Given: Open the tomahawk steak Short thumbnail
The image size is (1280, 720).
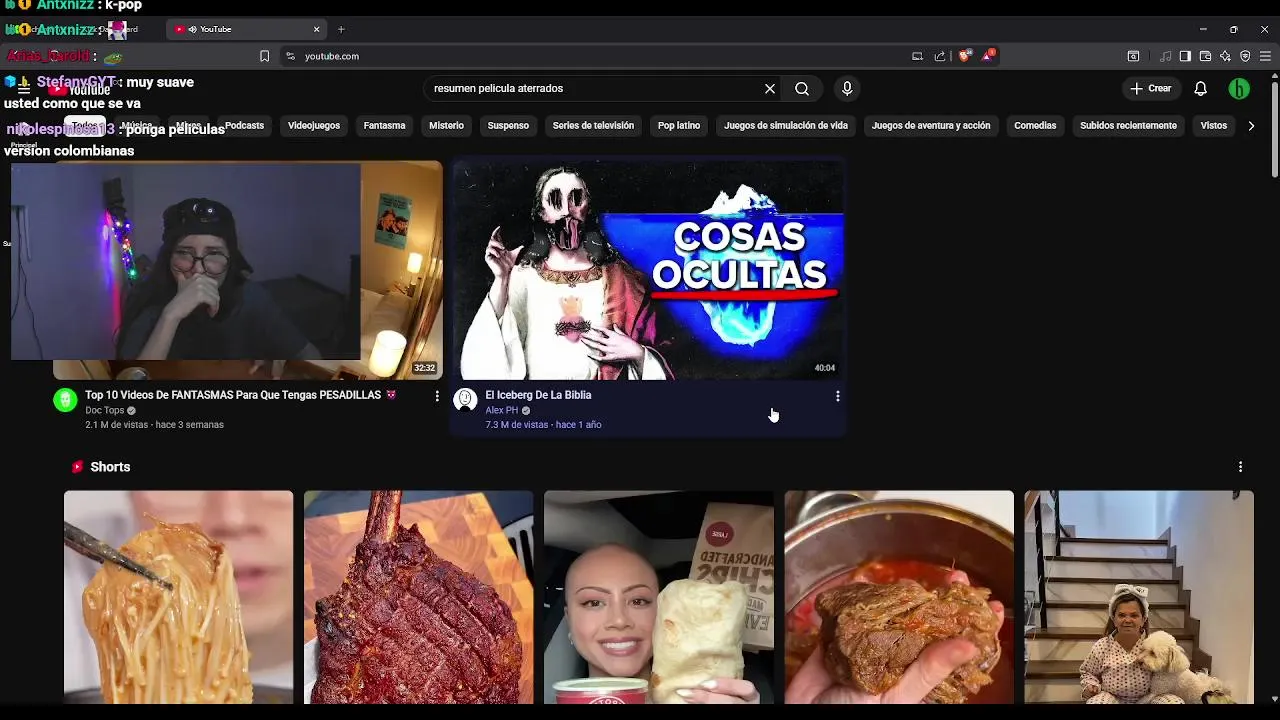Looking at the screenshot, I should click(419, 597).
